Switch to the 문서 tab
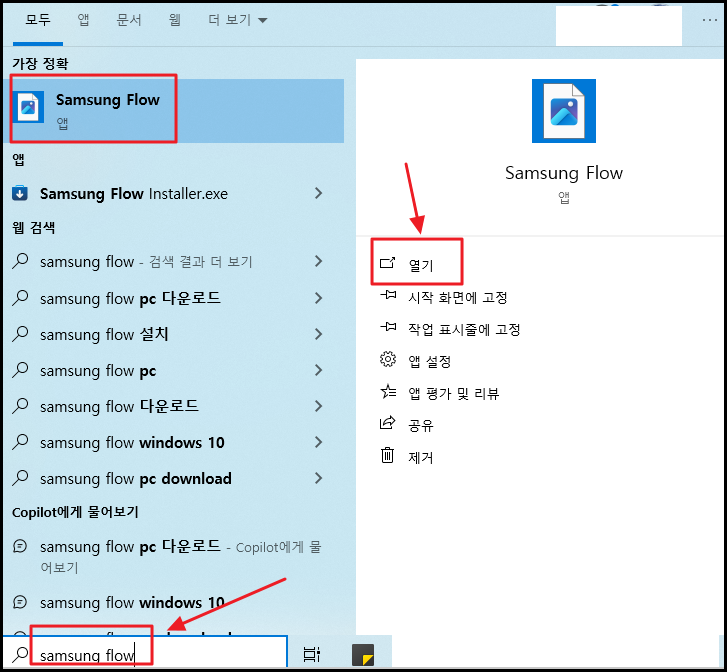 tap(129, 19)
